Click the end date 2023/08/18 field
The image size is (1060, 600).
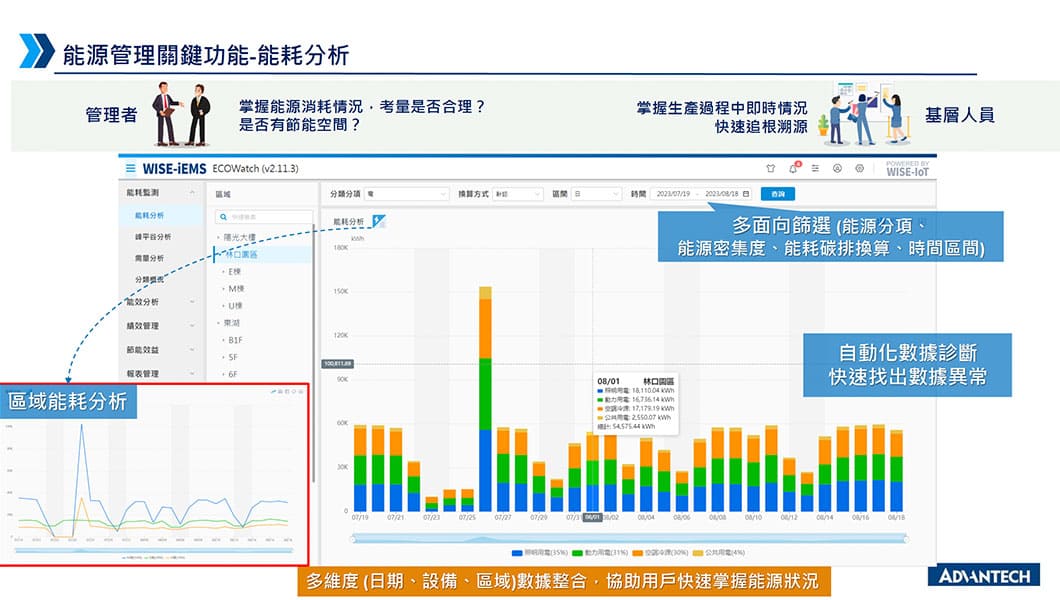[x=721, y=194]
